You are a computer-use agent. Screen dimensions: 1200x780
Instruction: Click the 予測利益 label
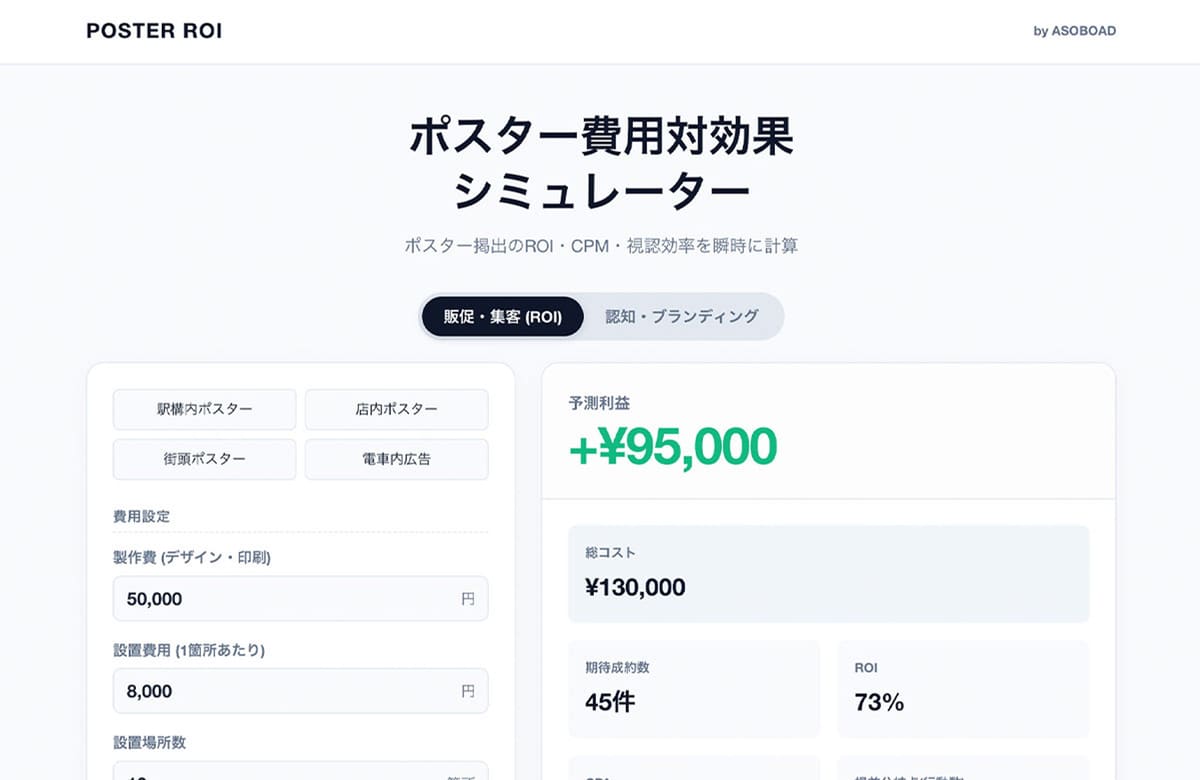[599, 403]
